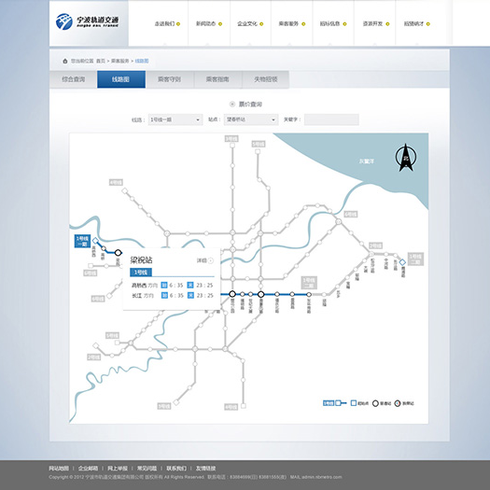Image resolution: width=490 pixels, height=490 pixels.
Task: Click the highlighted 梁祝站 station circle
Action: tap(118, 253)
